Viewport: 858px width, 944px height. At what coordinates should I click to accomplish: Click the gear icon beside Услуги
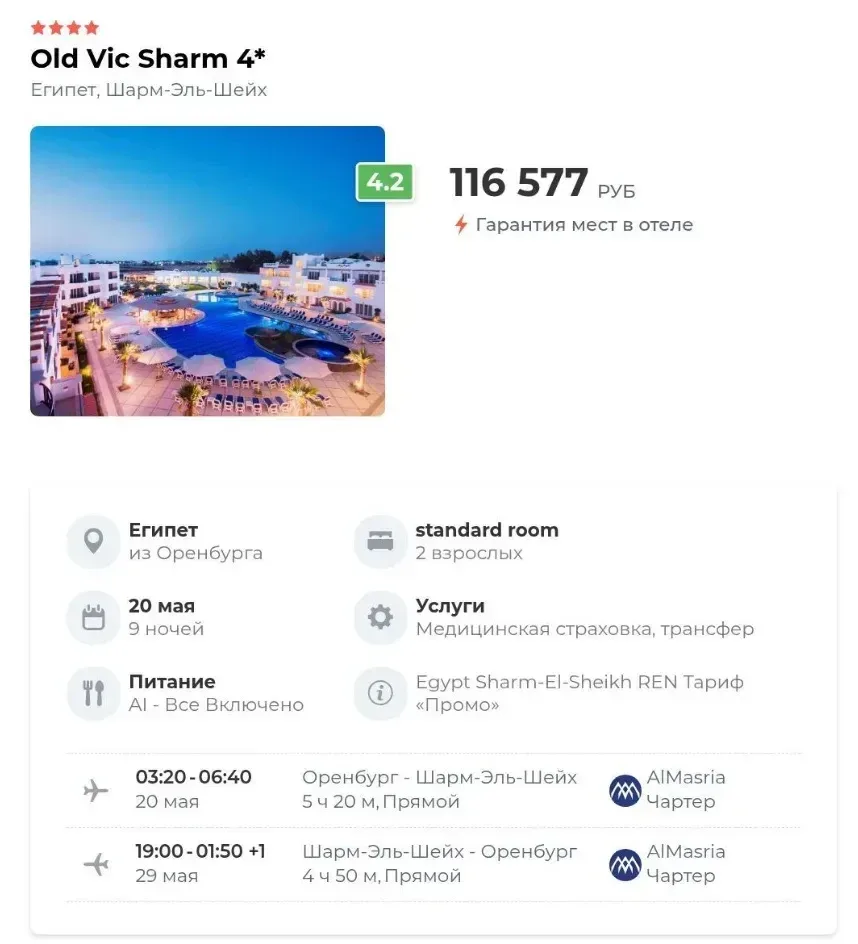point(380,617)
